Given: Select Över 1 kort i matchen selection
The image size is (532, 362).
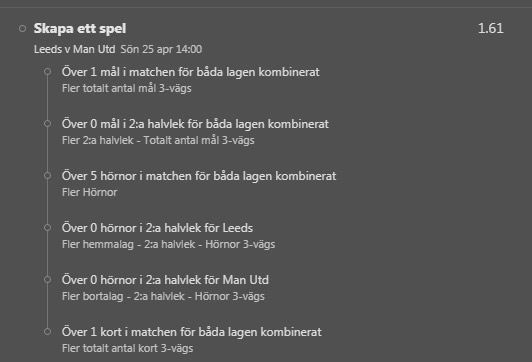Looking at the screenshot, I should (192, 332).
